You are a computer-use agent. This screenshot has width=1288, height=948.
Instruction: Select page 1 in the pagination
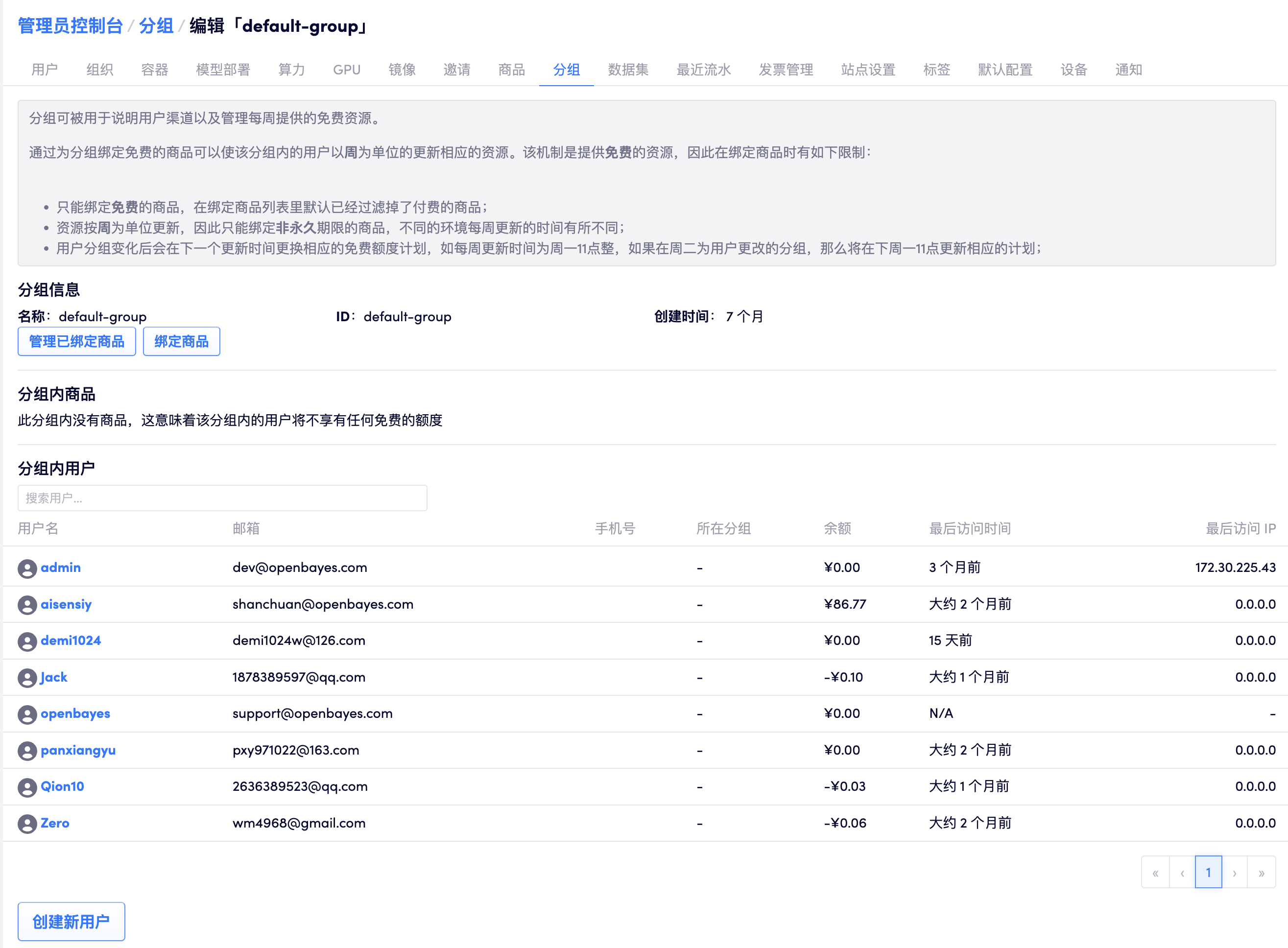click(1209, 872)
